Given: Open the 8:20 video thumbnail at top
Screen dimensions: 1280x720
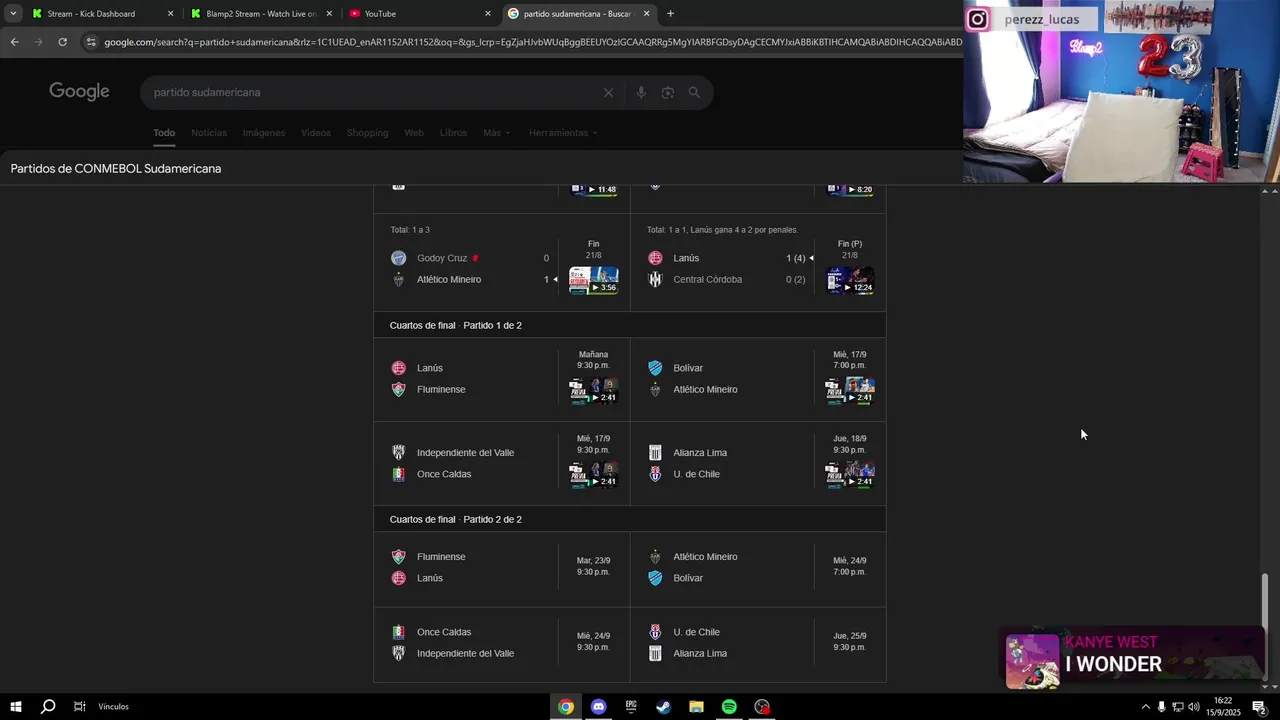Looking at the screenshot, I should pos(850,189).
